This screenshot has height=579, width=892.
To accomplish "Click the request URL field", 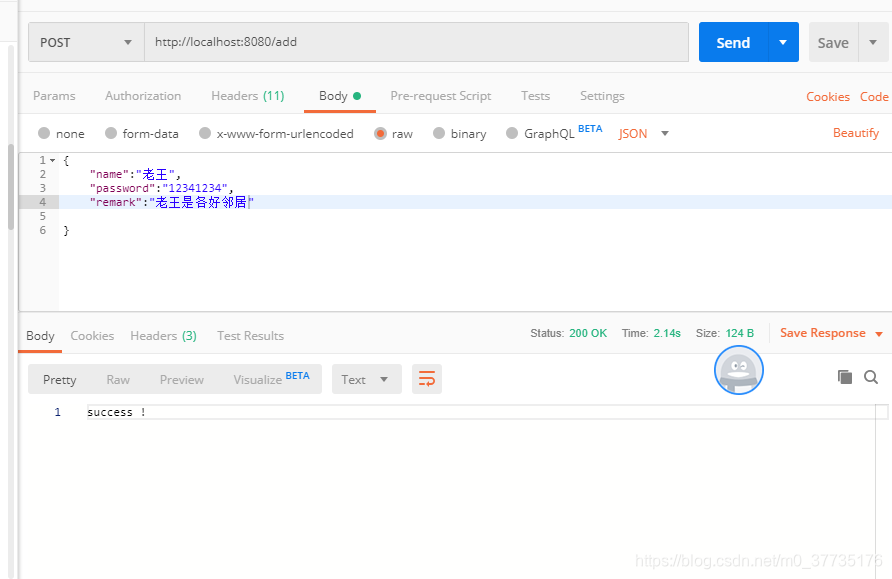I will coord(416,42).
